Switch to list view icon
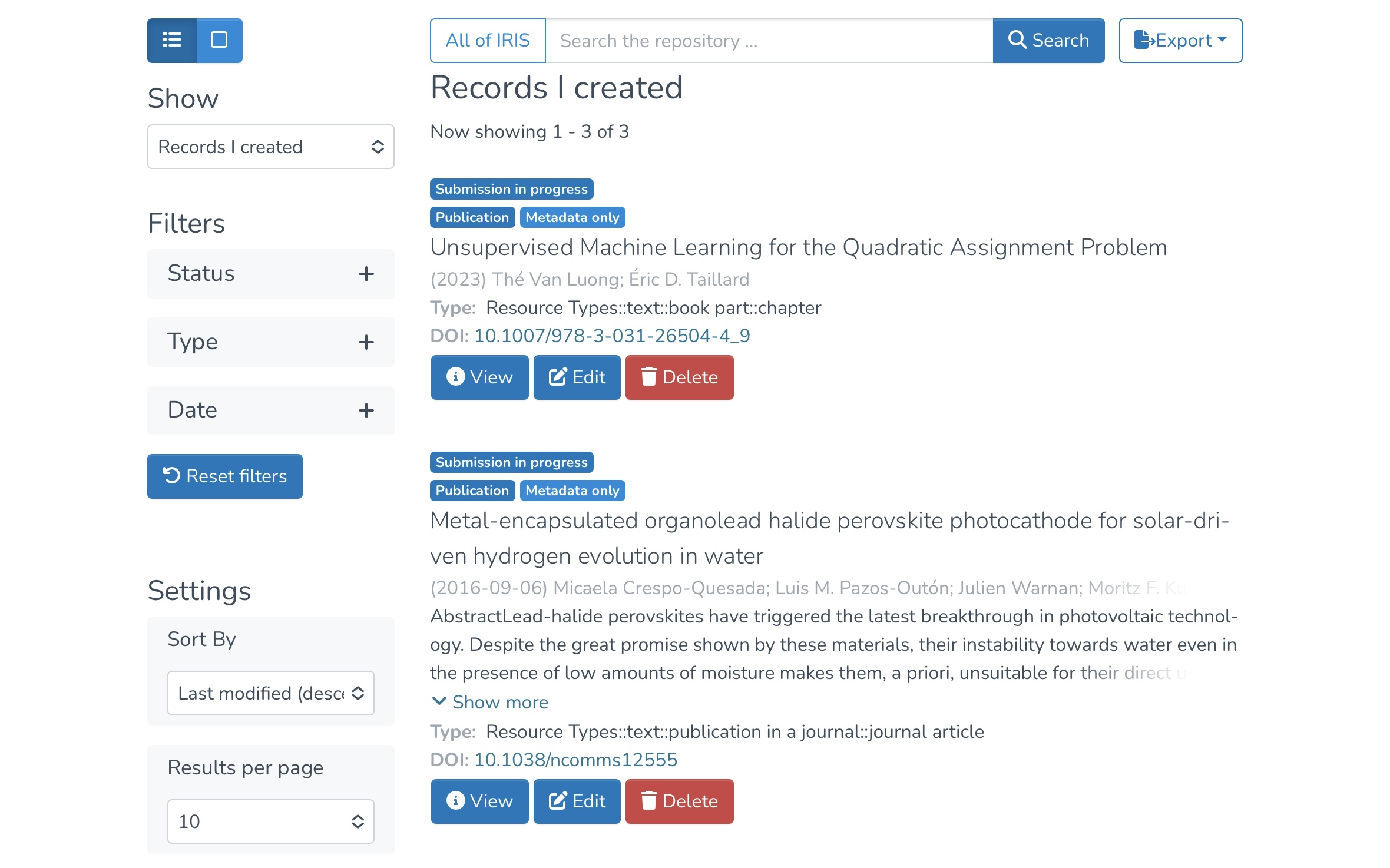This screenshot has width=1390, height=868. coord(172,40)
